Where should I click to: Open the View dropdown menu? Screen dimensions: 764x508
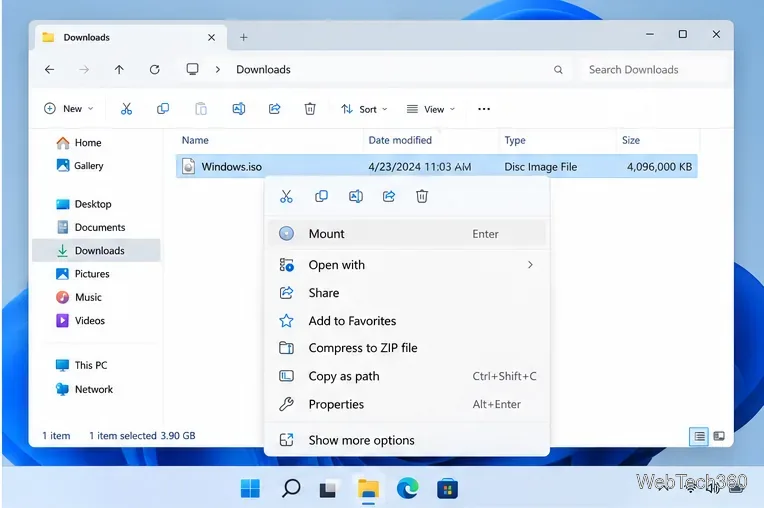click(431, 109)
